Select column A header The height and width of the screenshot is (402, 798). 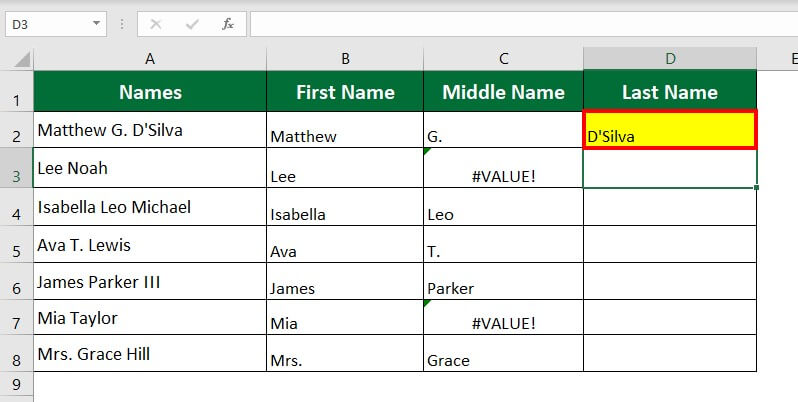[x=150, y=59]
